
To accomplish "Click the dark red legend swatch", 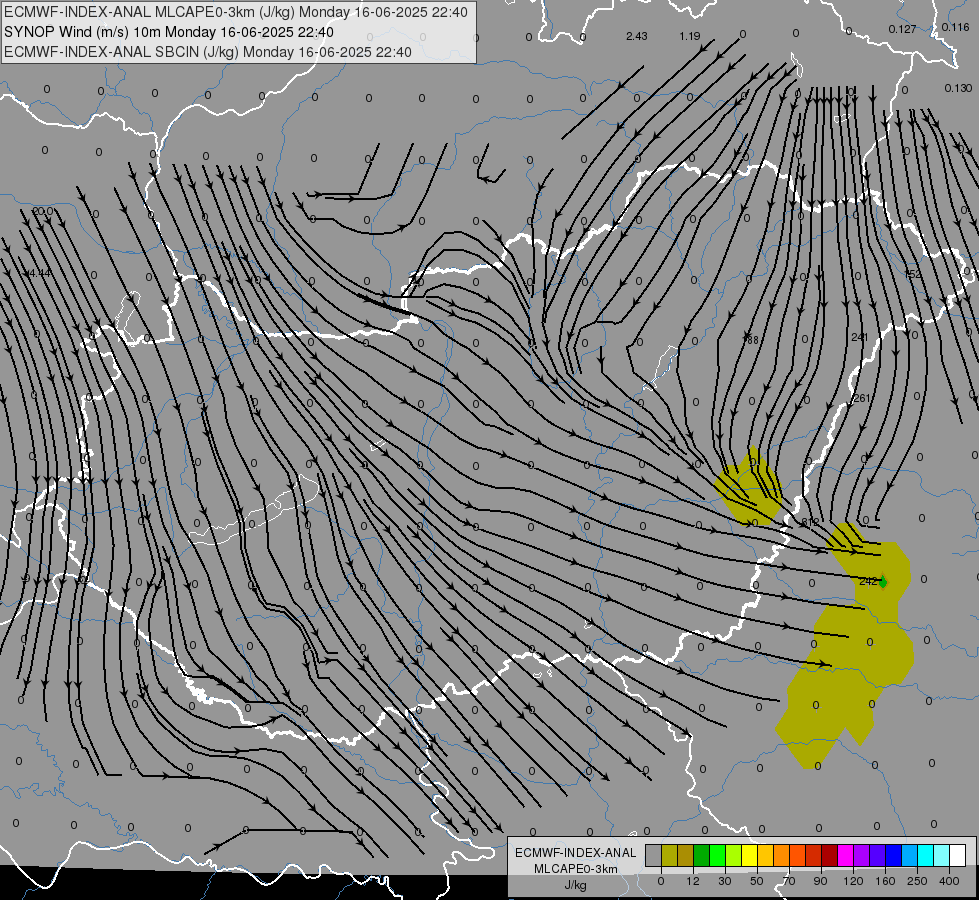I will point(830,855).
